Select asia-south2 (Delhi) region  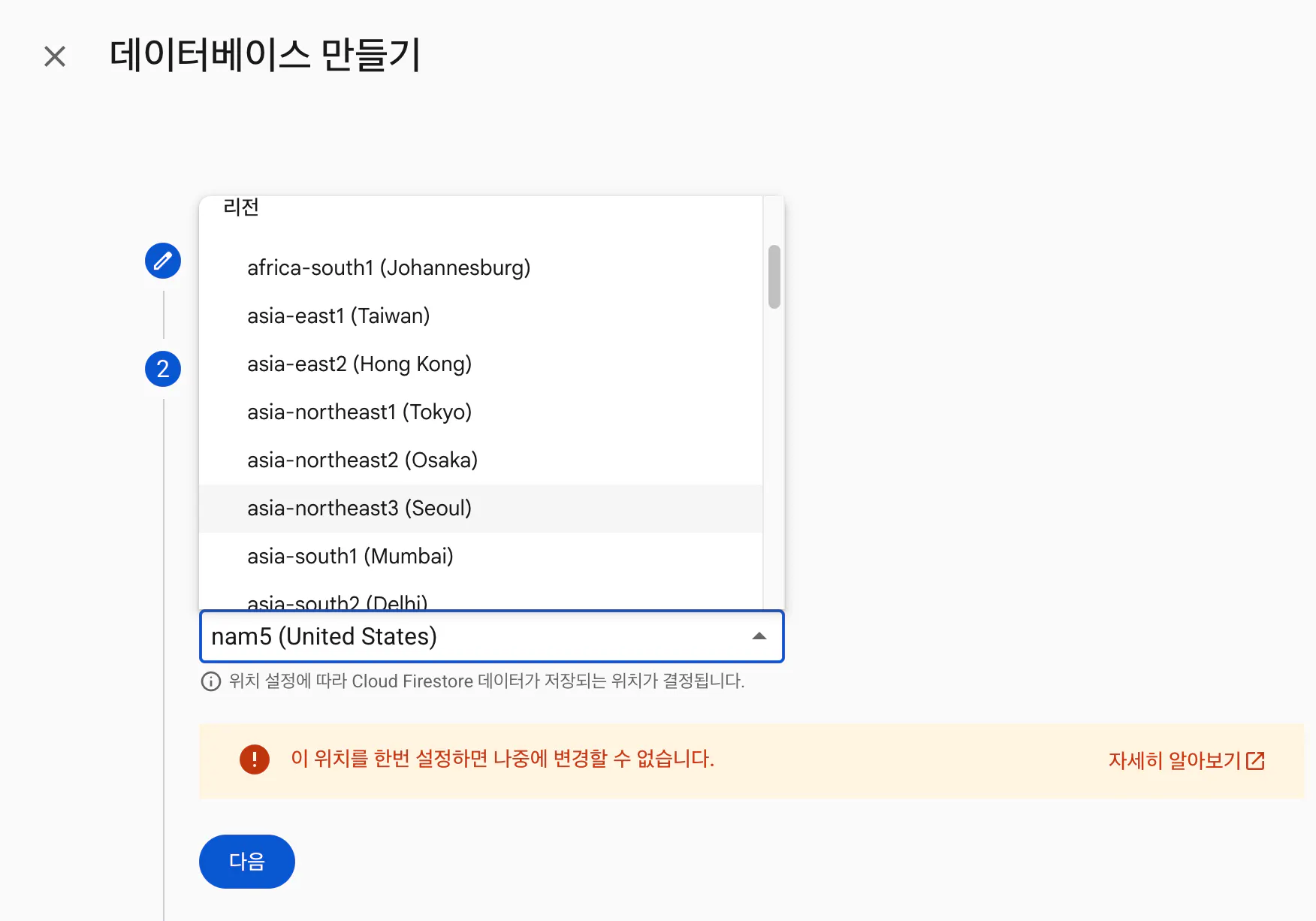(x=337, y=602)
